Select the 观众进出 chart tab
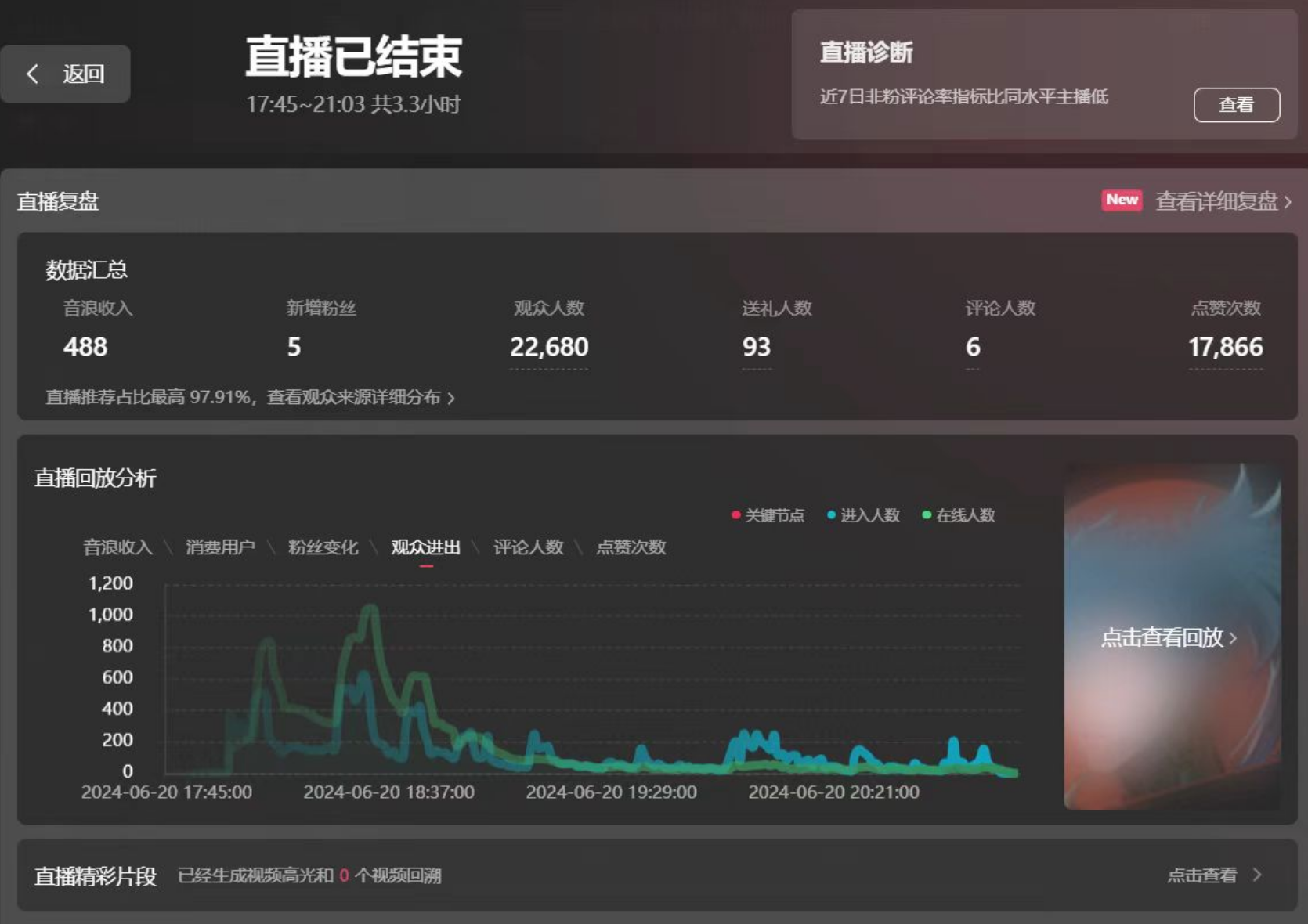The height and width of the screenshot is (924, 1308). tap(425, 547)
